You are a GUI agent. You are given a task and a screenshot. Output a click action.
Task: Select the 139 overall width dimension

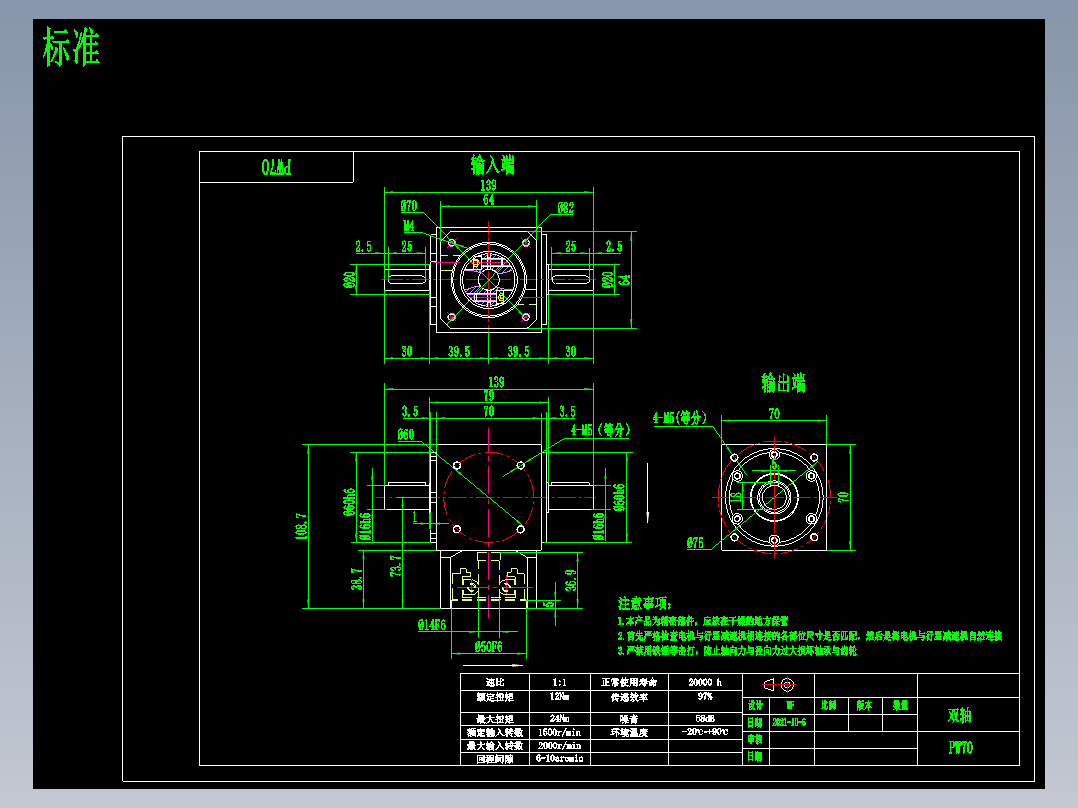(x=487, y=186)
